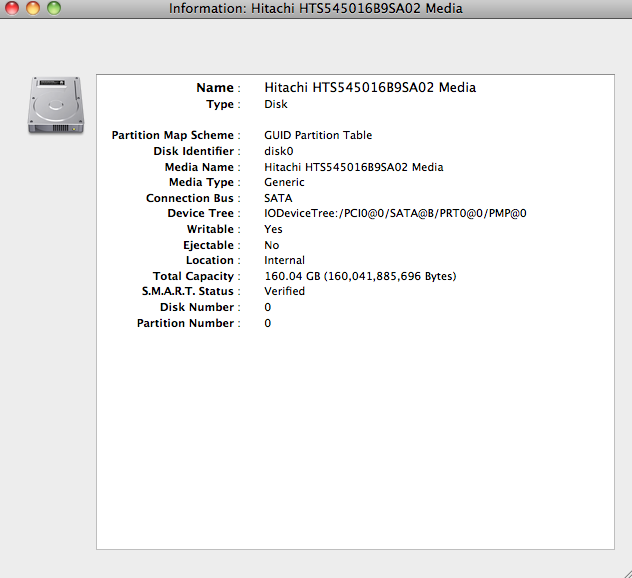This screenshot has width=632, height=578.
Task: Click the Partition Number value '0'
Action: pyautogui.click(x=268, y=323)
